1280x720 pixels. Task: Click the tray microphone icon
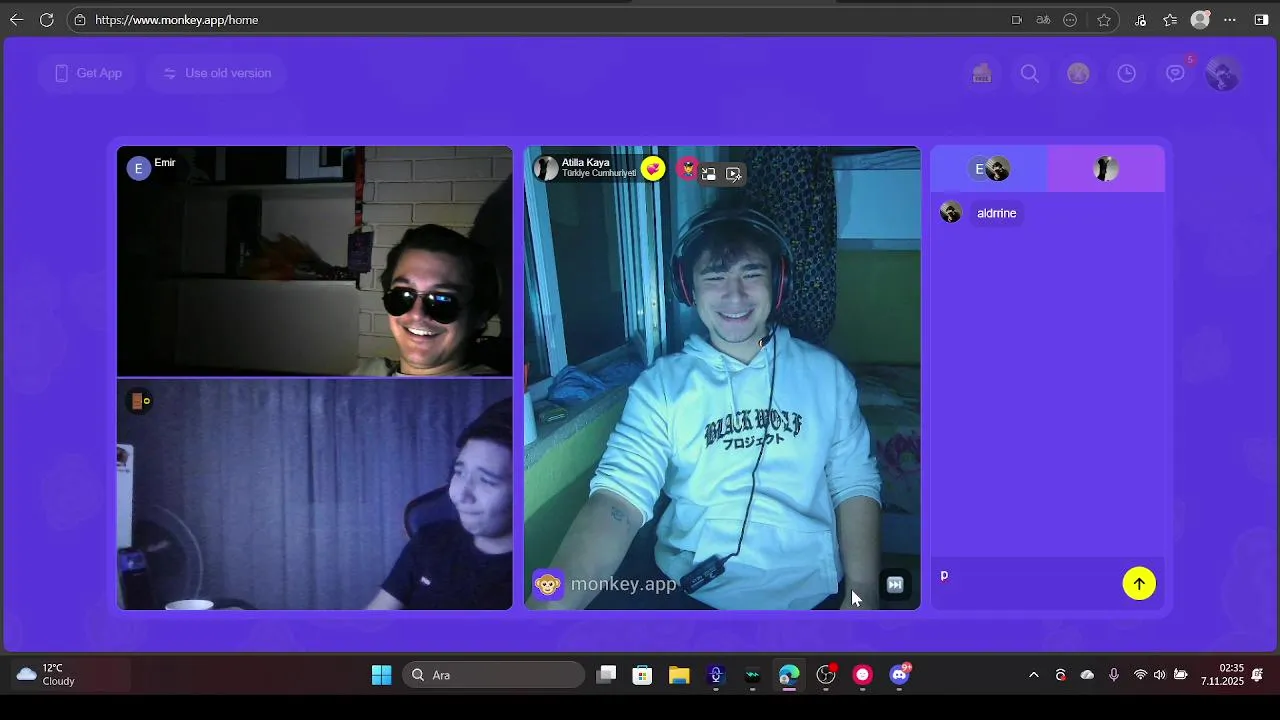tap(1114, 675)
